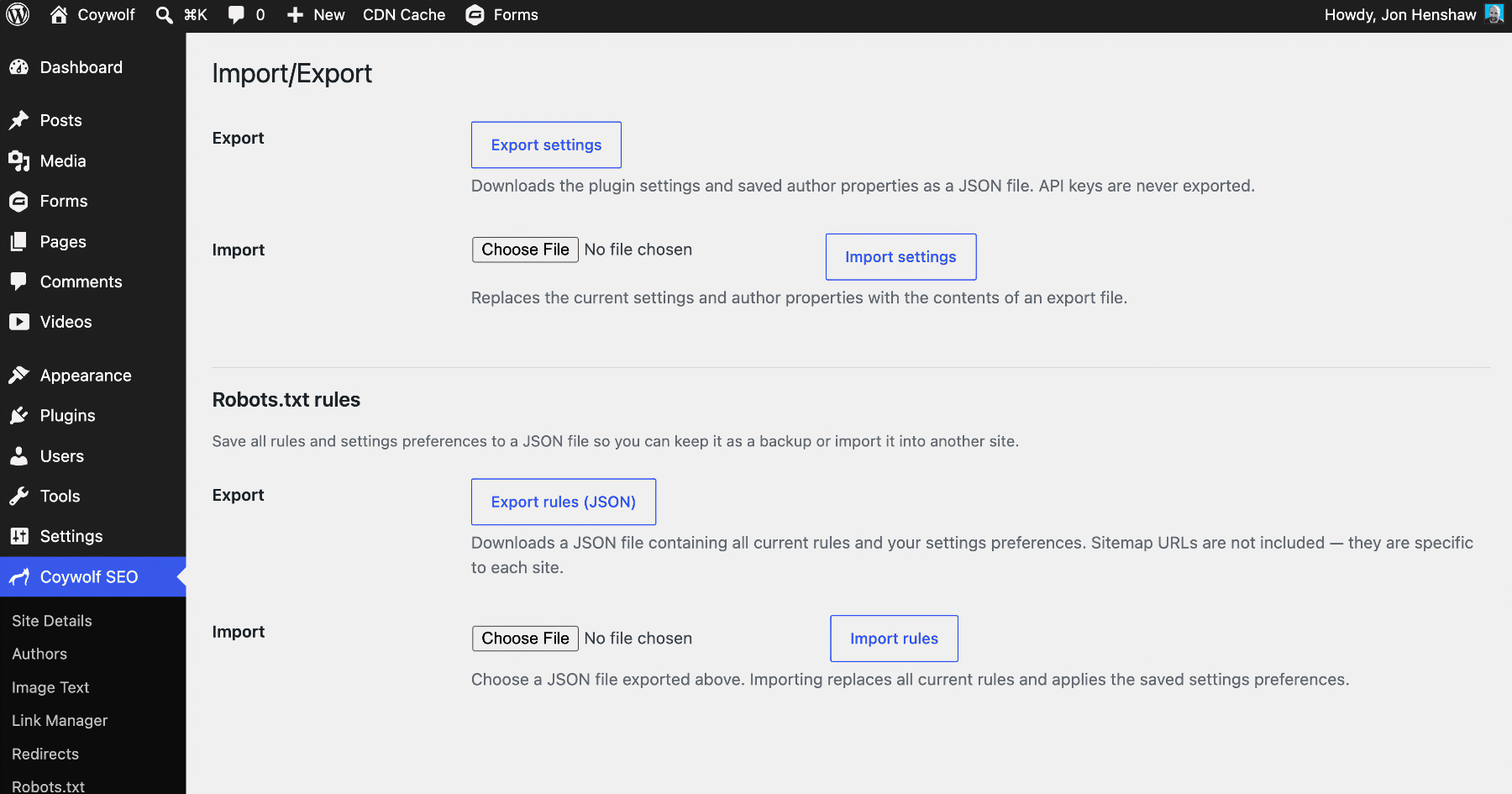1512x794 pixels.
Task: Click the Forms icon in the admin bar
Action: (475, 15)
